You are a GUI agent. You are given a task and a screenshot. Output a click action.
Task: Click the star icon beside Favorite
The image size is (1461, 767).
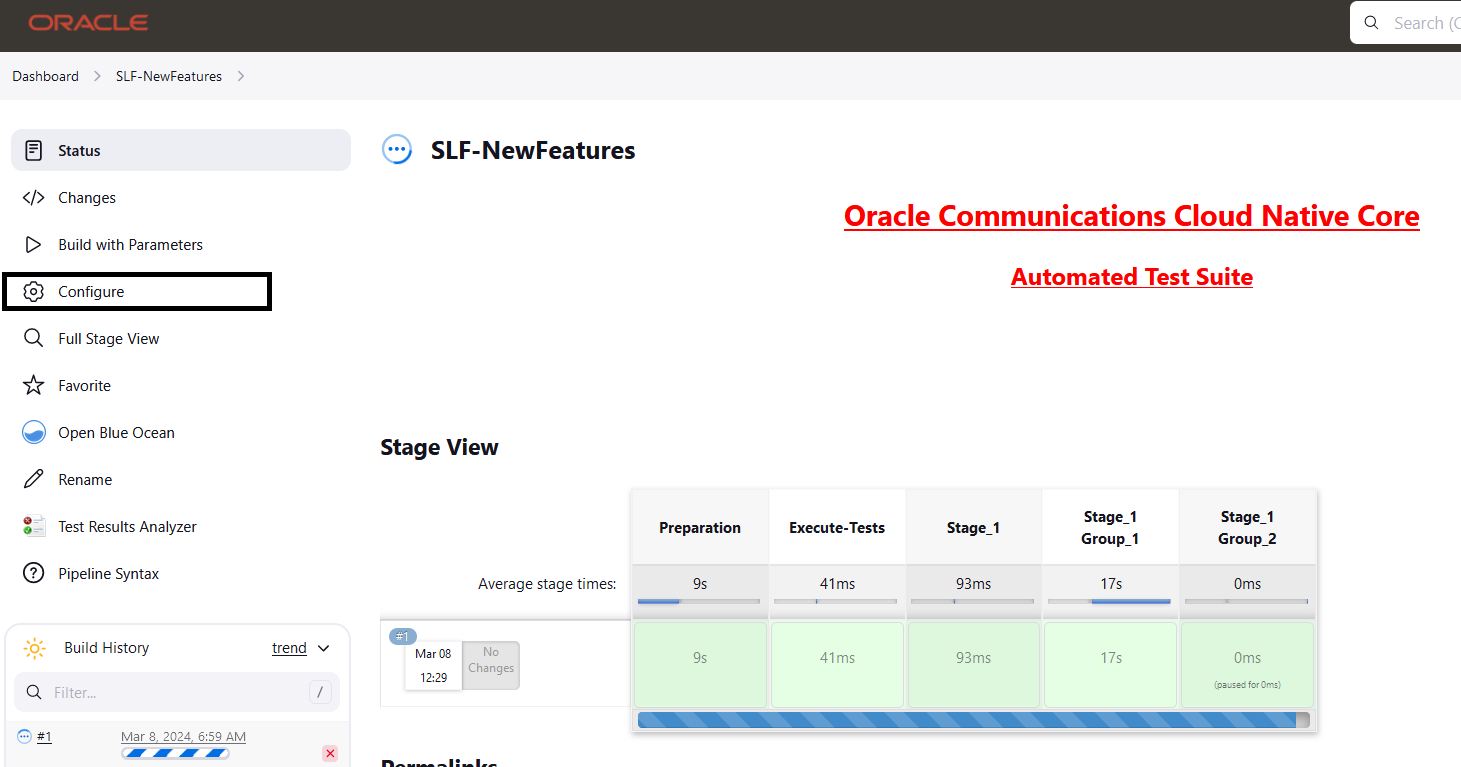tap(33, 386)
